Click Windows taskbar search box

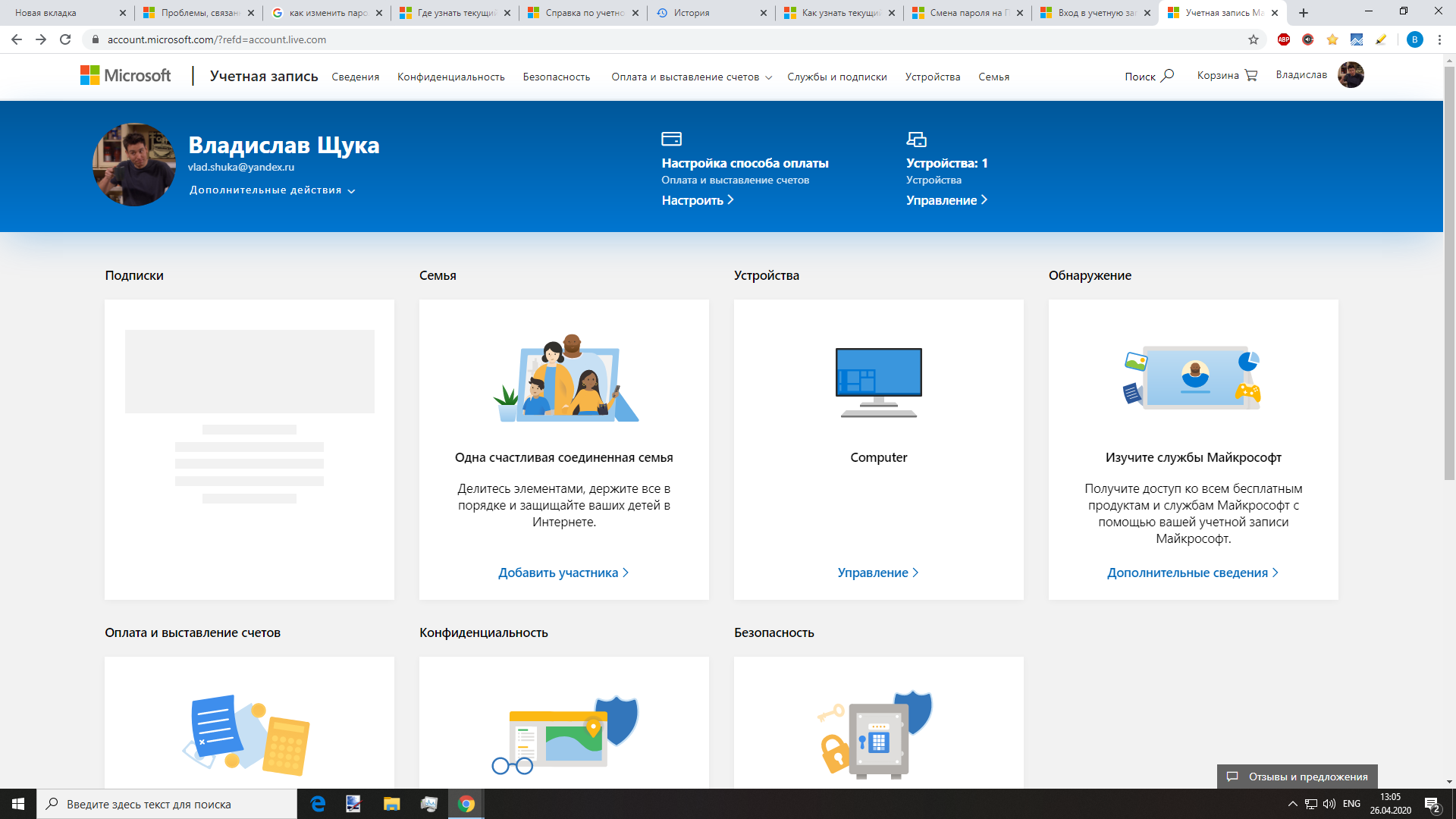(x=167, y=804)
